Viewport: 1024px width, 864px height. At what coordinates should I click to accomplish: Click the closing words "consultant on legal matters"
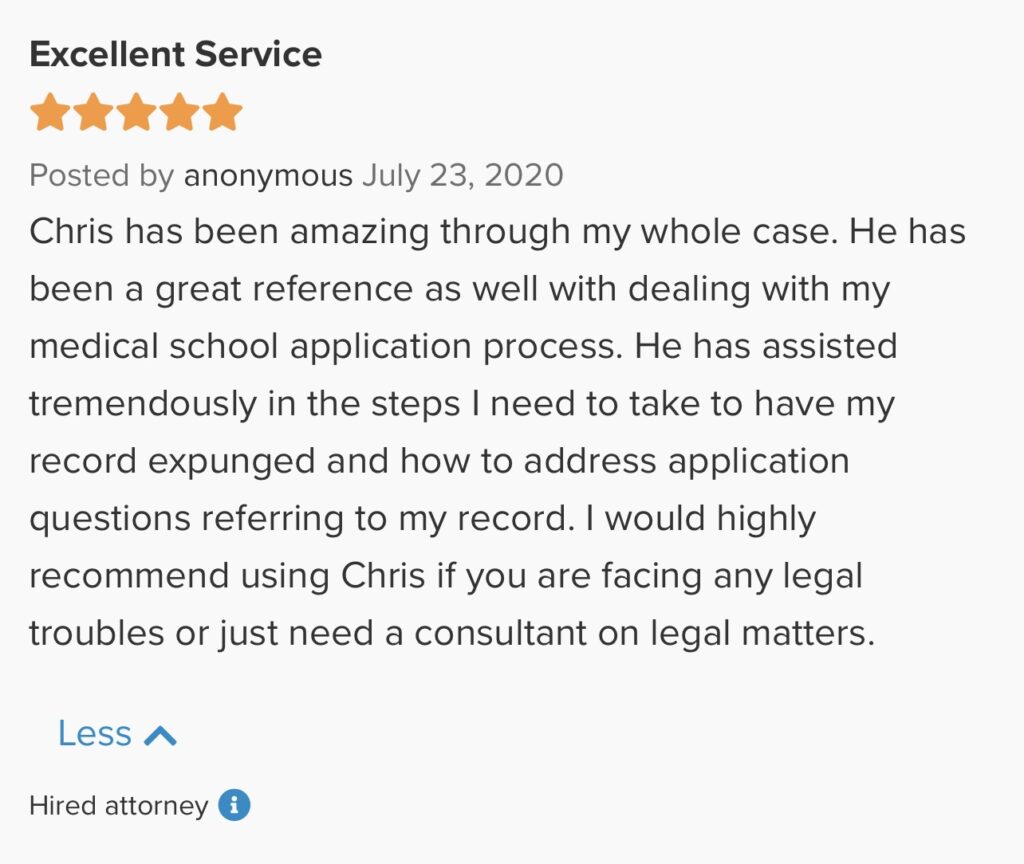[644, 634]
